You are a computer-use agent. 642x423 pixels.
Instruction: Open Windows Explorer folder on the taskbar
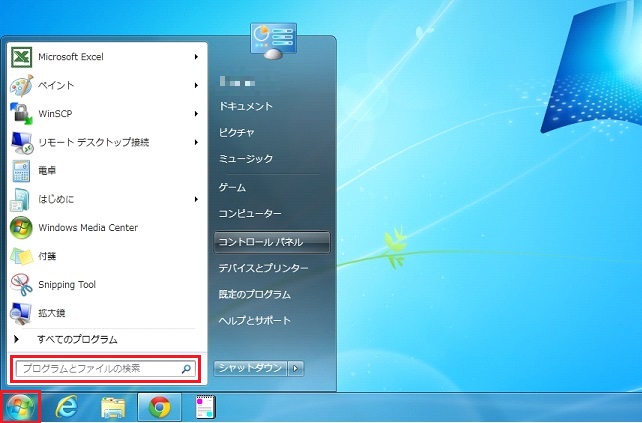coord(113,407)
